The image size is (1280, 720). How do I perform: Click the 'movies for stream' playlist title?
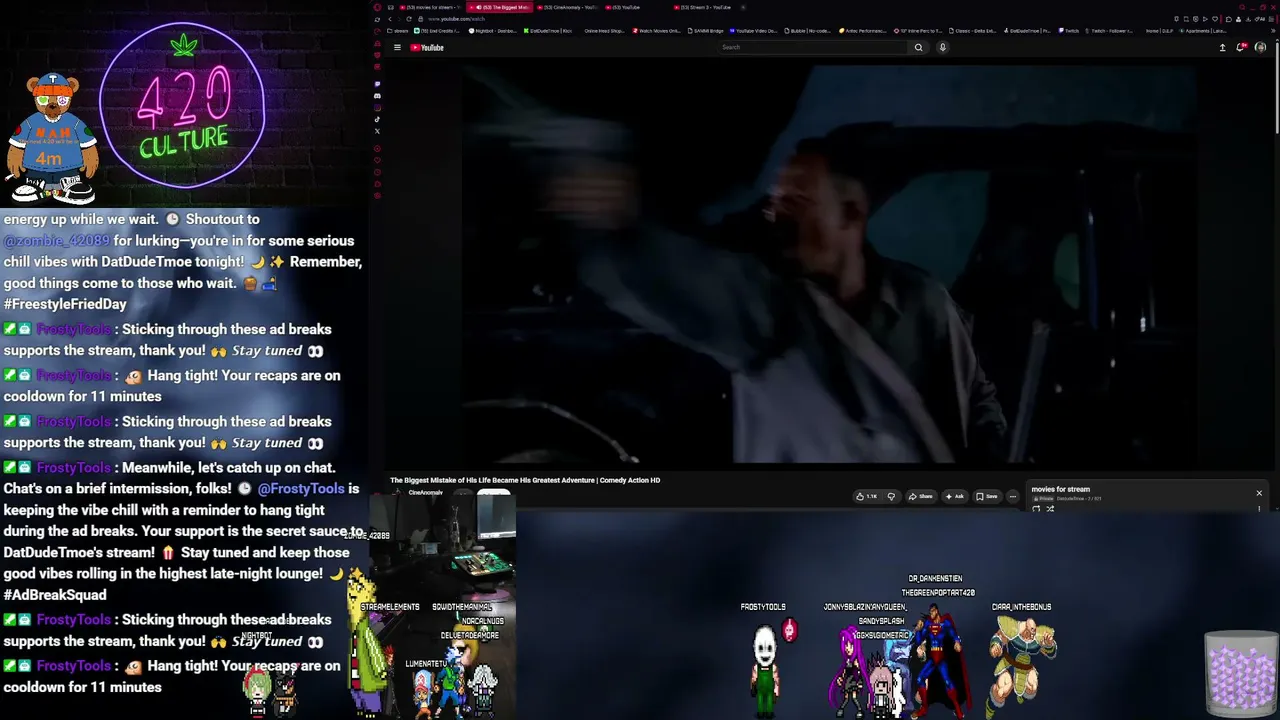1061,489
